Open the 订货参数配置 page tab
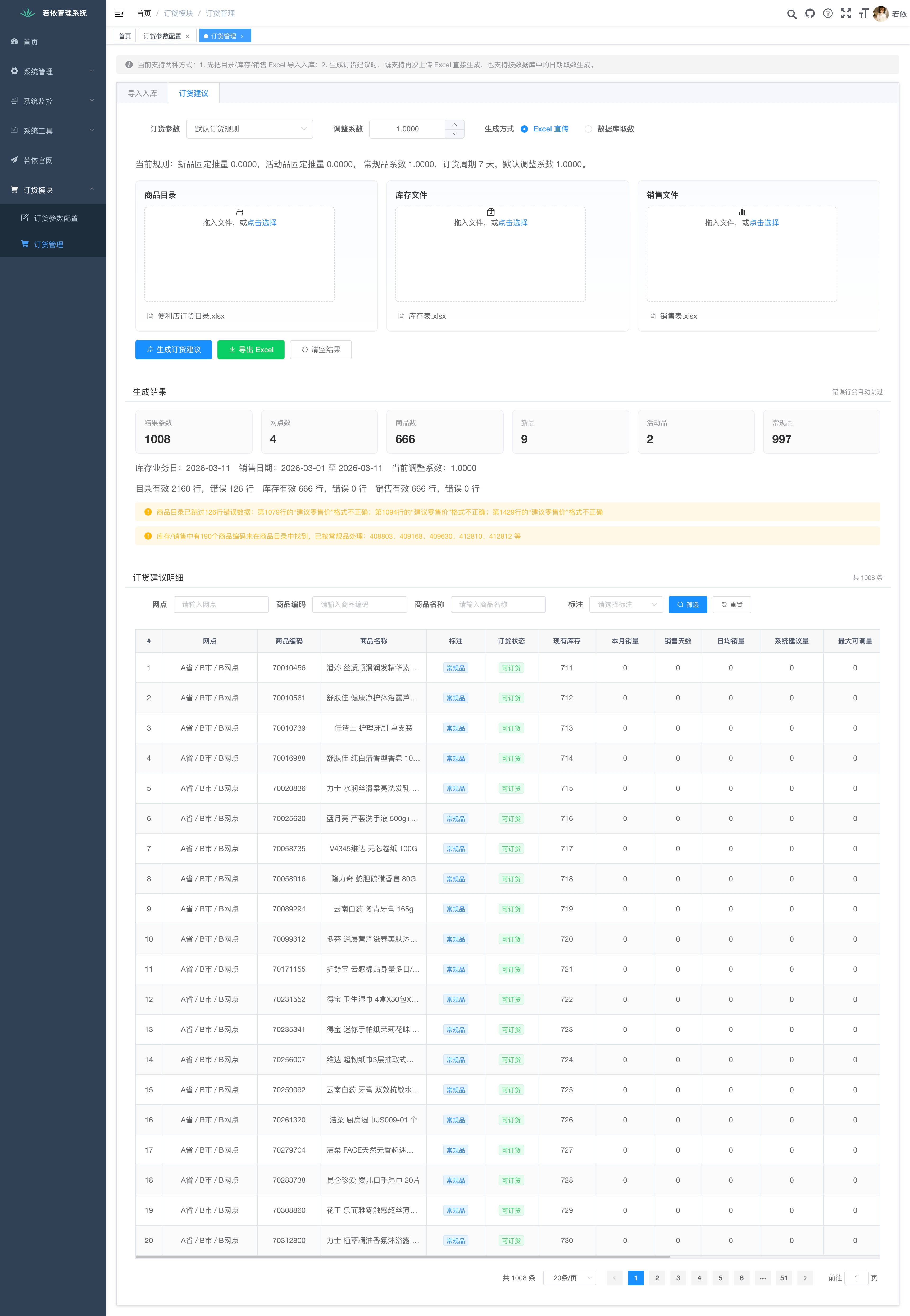Viewport: 910px width, 1316px height. coord(162,36)
